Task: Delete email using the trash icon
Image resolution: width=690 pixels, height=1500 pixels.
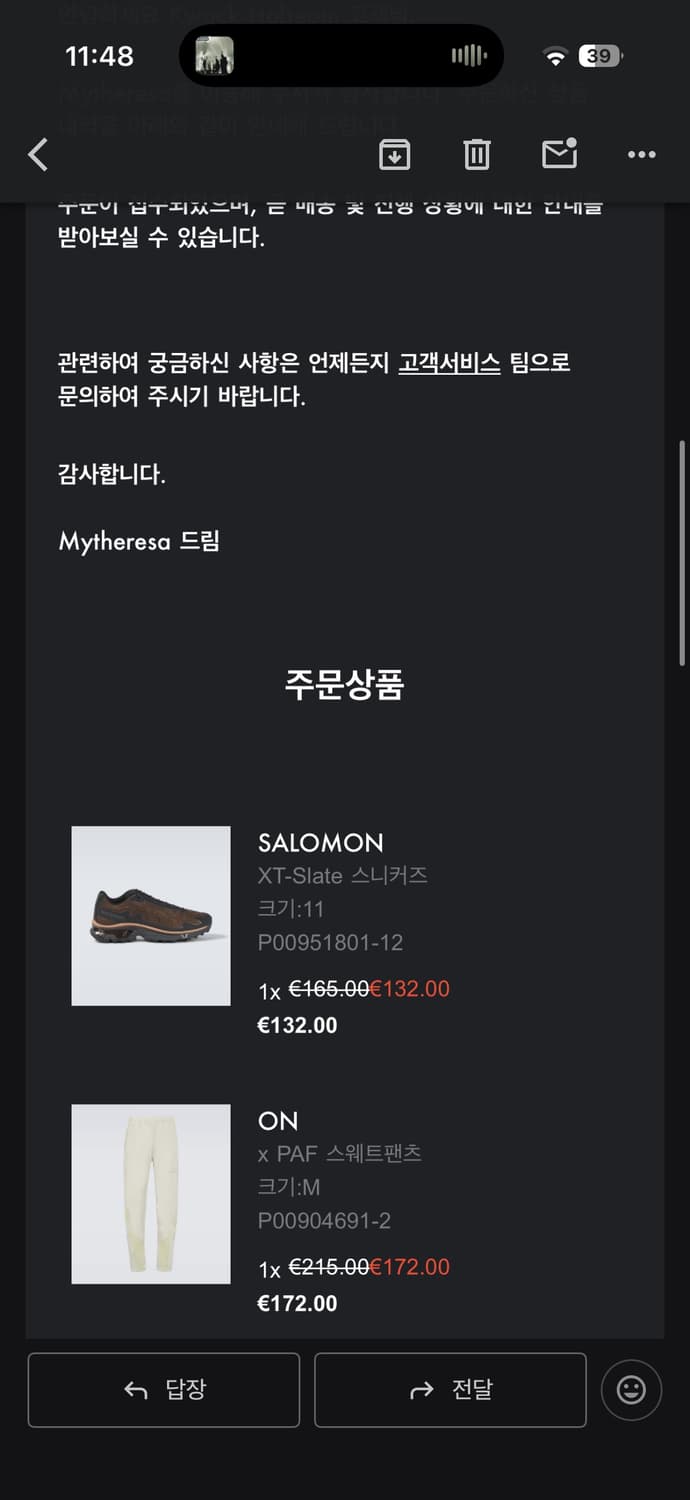Action: (477, 155)
